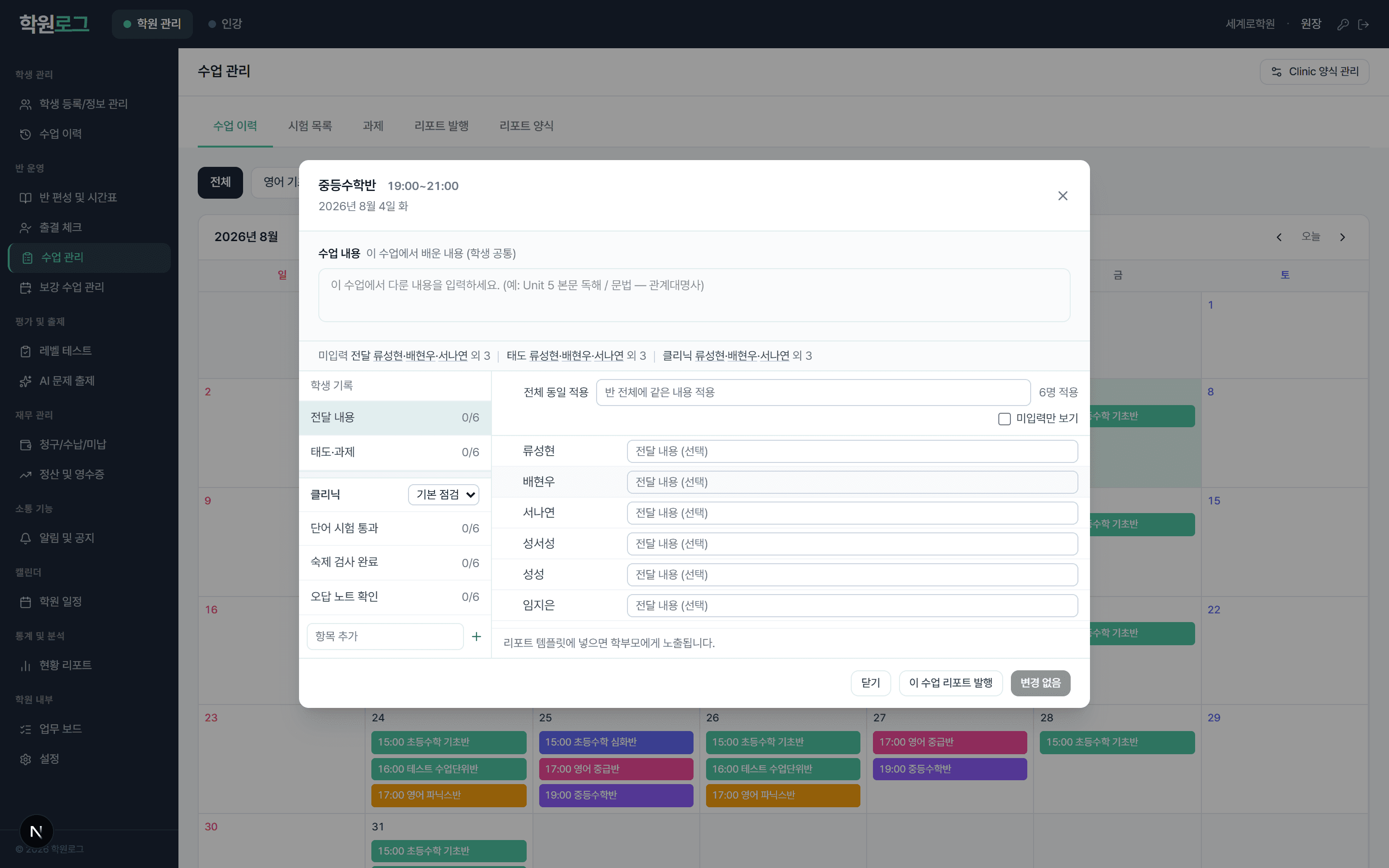Click the 전달 missing-students link 류성현·배현우·서나연
Image resolution: width=1389 pixels, height=868 pixels.
[x=420, y=356]
